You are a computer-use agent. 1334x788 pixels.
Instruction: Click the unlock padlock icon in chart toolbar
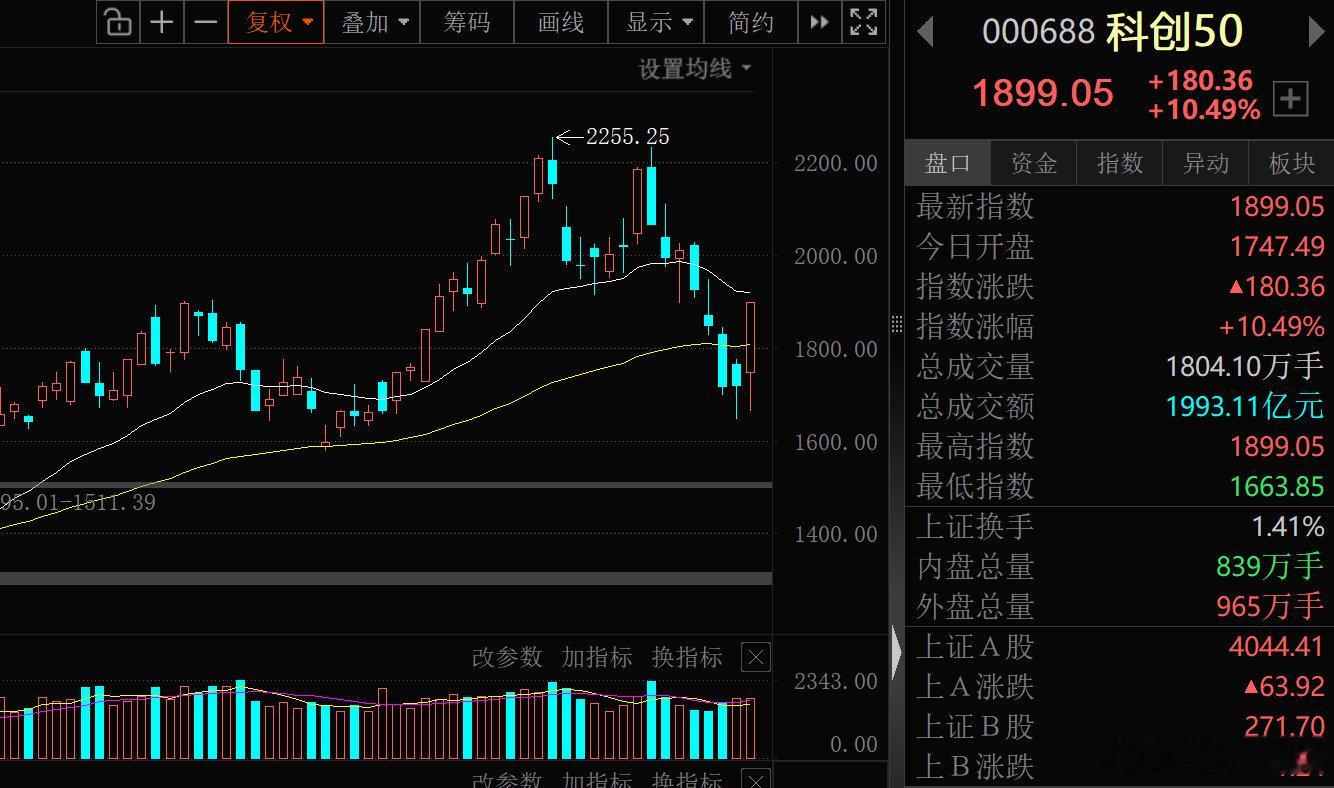coord(118,22)
